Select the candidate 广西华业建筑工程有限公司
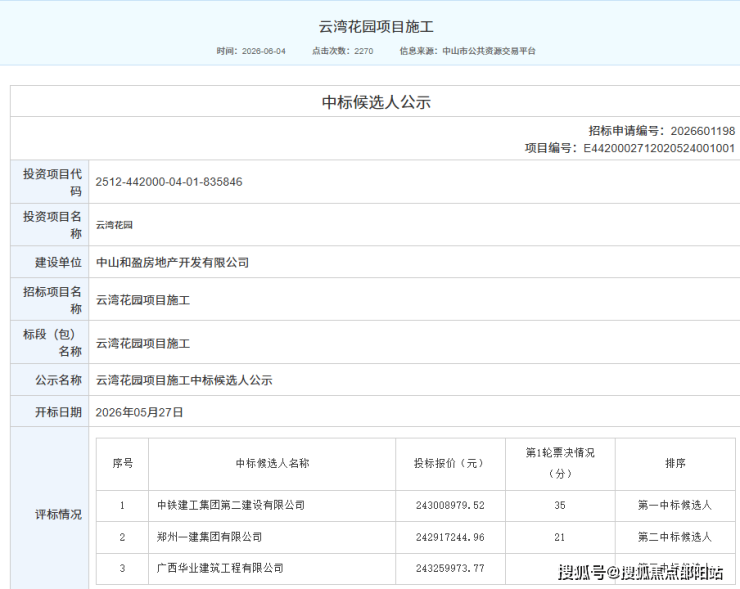 tap(220, 568)
